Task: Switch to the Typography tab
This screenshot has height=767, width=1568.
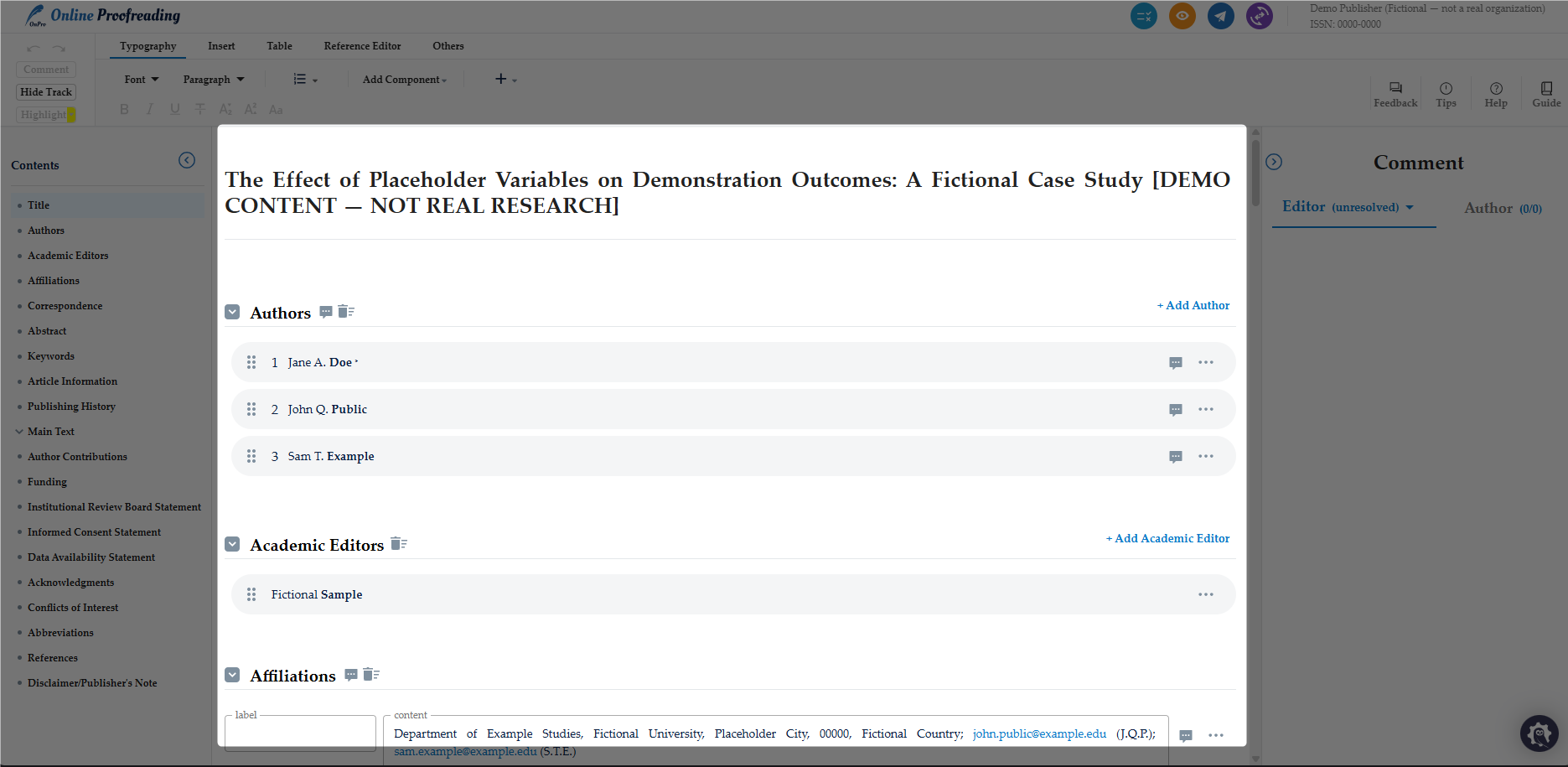Action: (147, 46)
